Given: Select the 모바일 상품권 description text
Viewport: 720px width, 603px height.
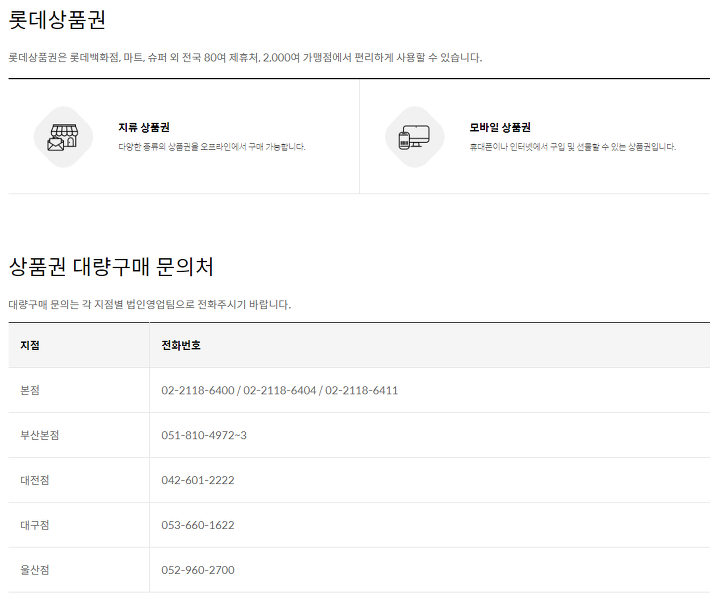Looking at the screenshot, I should click(573, 147).
